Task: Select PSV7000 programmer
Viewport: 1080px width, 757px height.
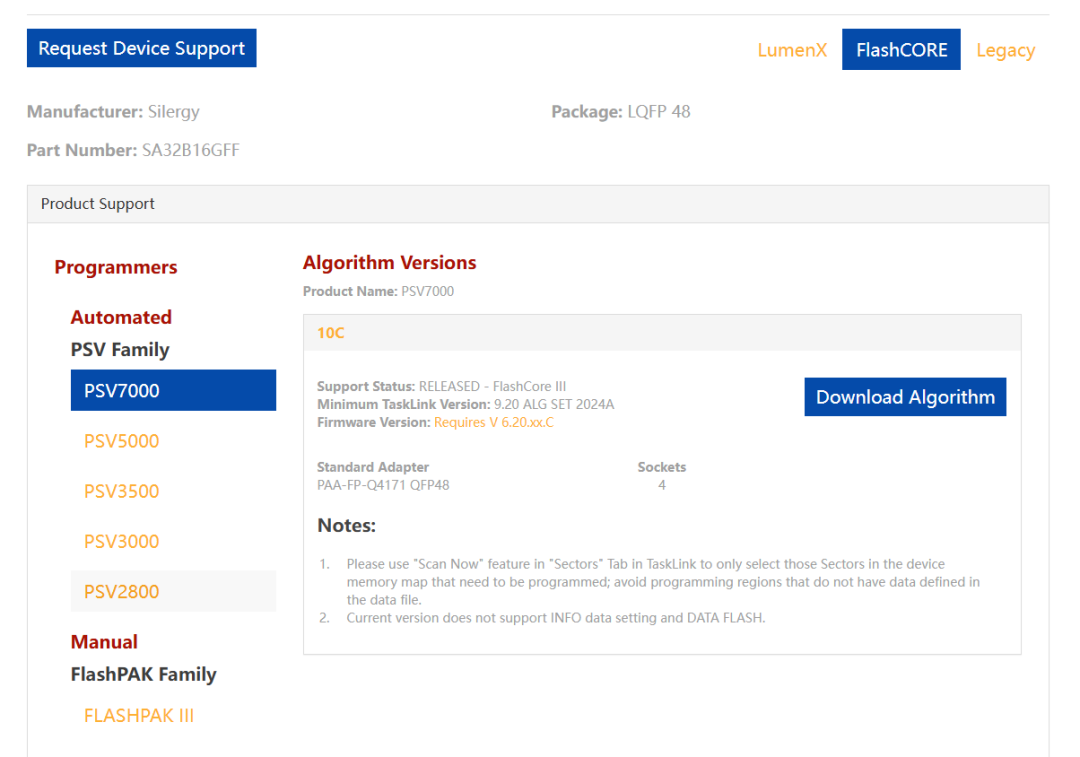Action: [174, 391]
